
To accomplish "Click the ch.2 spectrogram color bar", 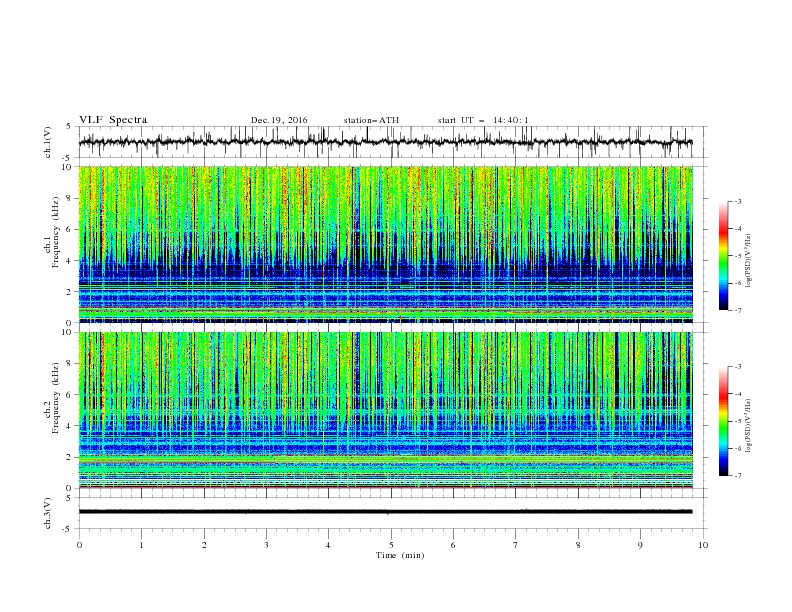I will coord(724,421).
